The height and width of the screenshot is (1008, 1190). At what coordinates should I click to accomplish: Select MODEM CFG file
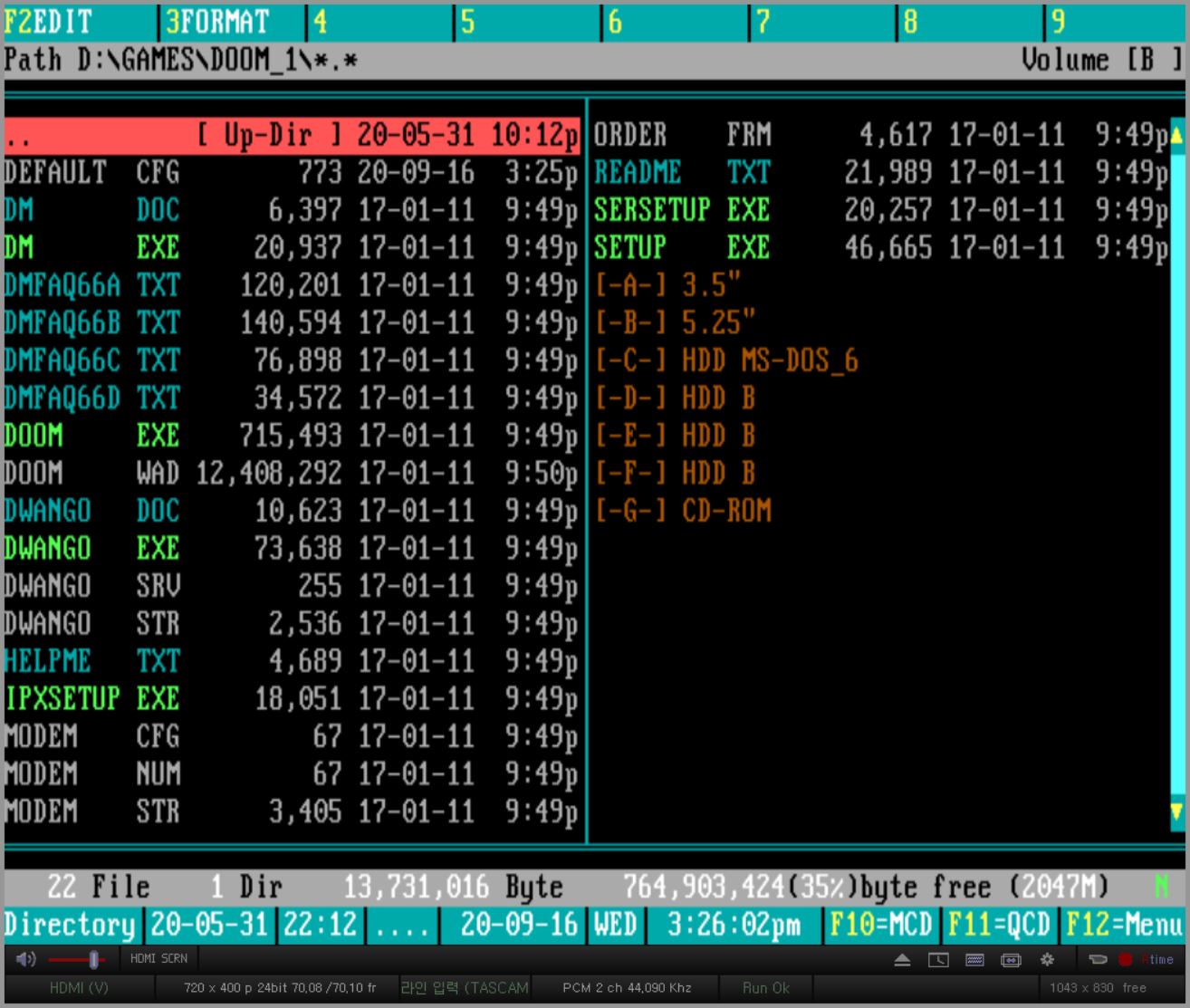coord(292,736)
